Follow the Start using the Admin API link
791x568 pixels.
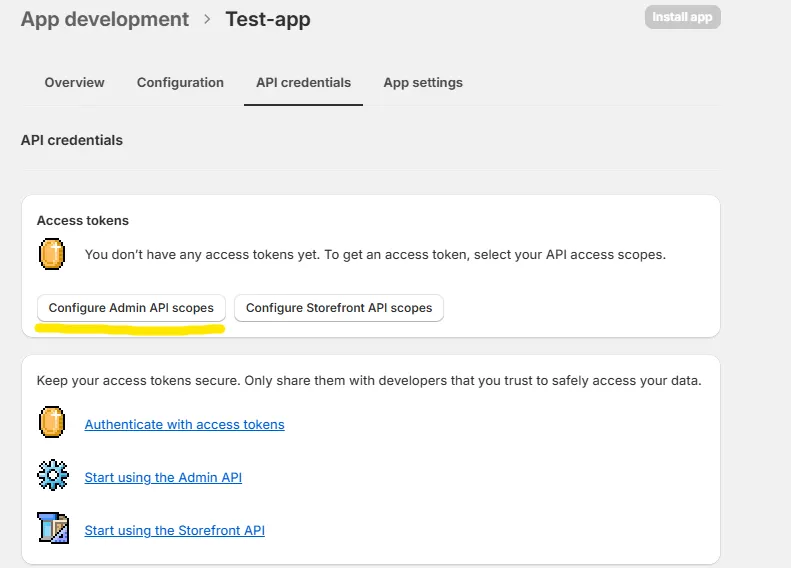[163, 477]
